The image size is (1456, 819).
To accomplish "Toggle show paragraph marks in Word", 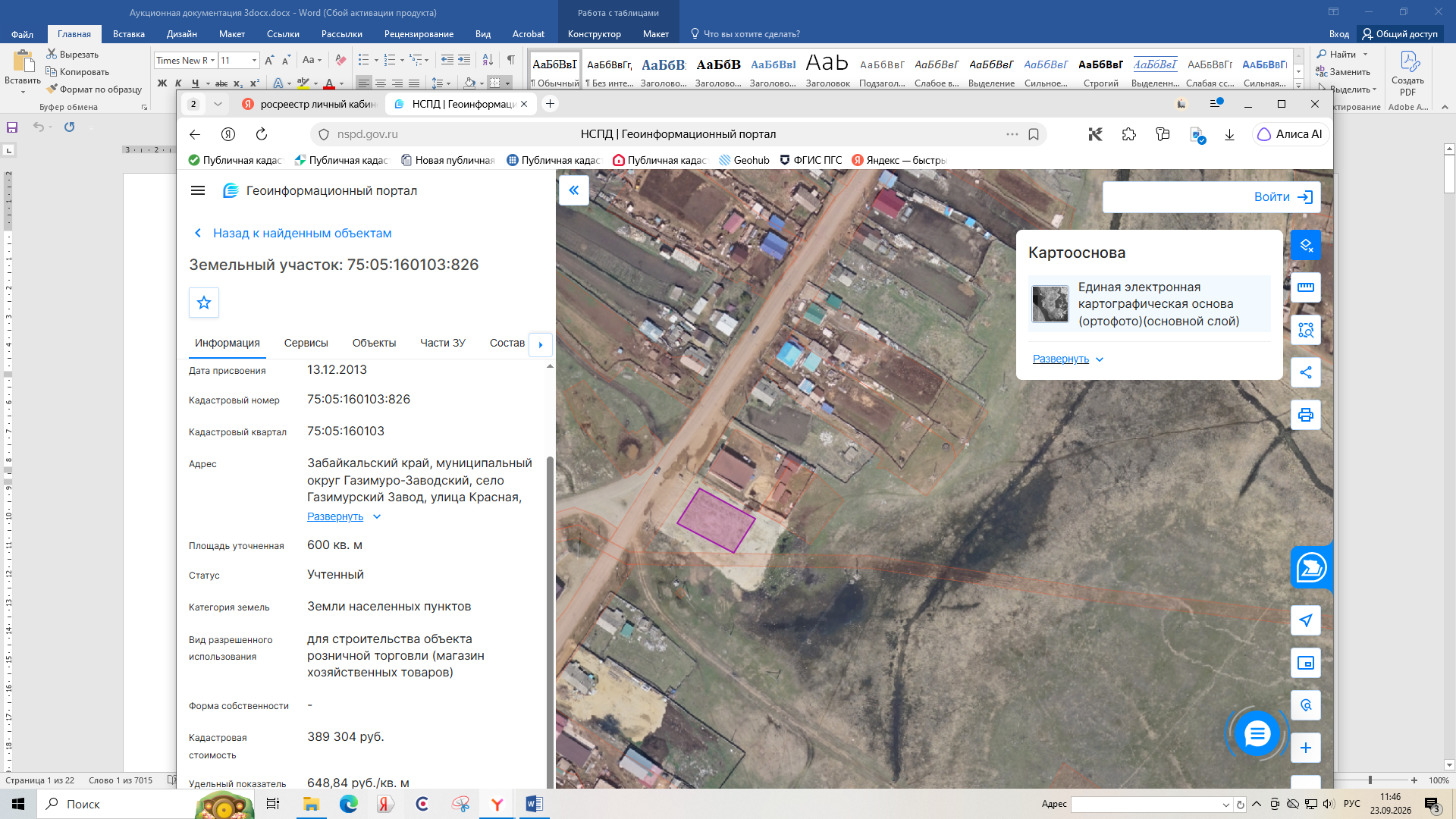I will tap(511, 60).
